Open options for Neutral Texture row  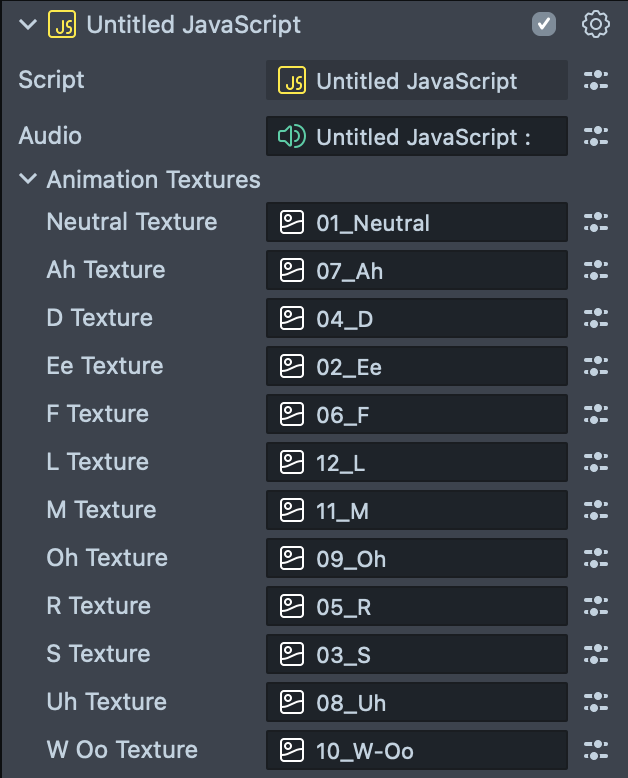[x=596, y=222]
